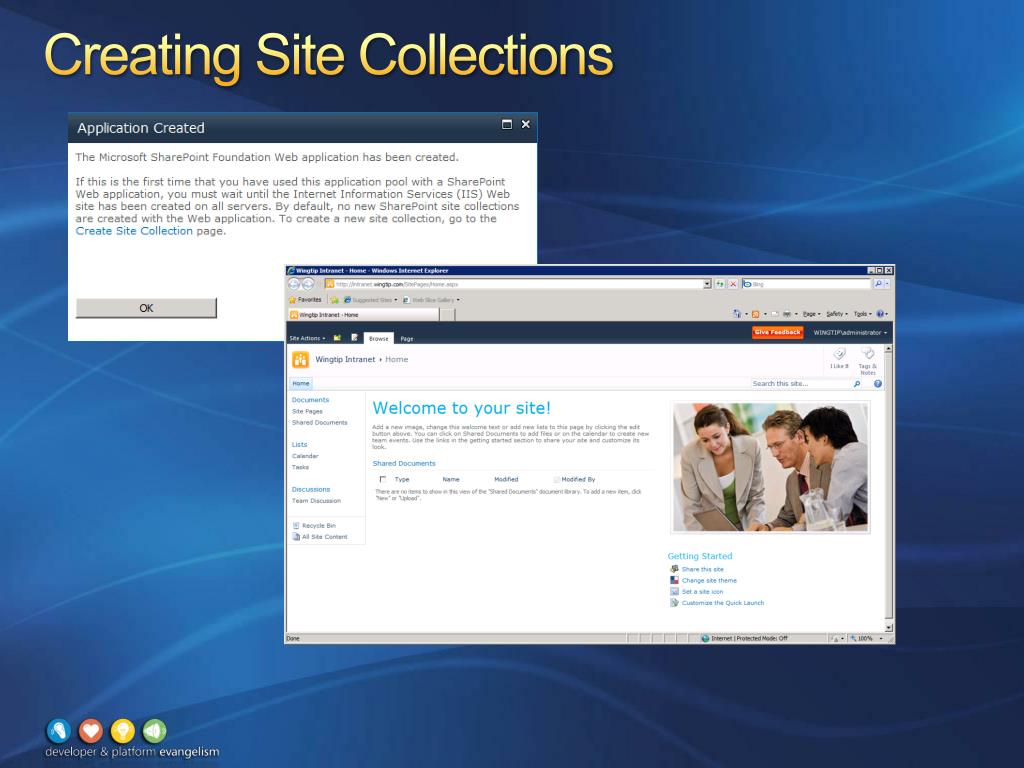The image size is (1024, 768).
Task: Click the IE address bar URL field
Action: coord(513,284)
